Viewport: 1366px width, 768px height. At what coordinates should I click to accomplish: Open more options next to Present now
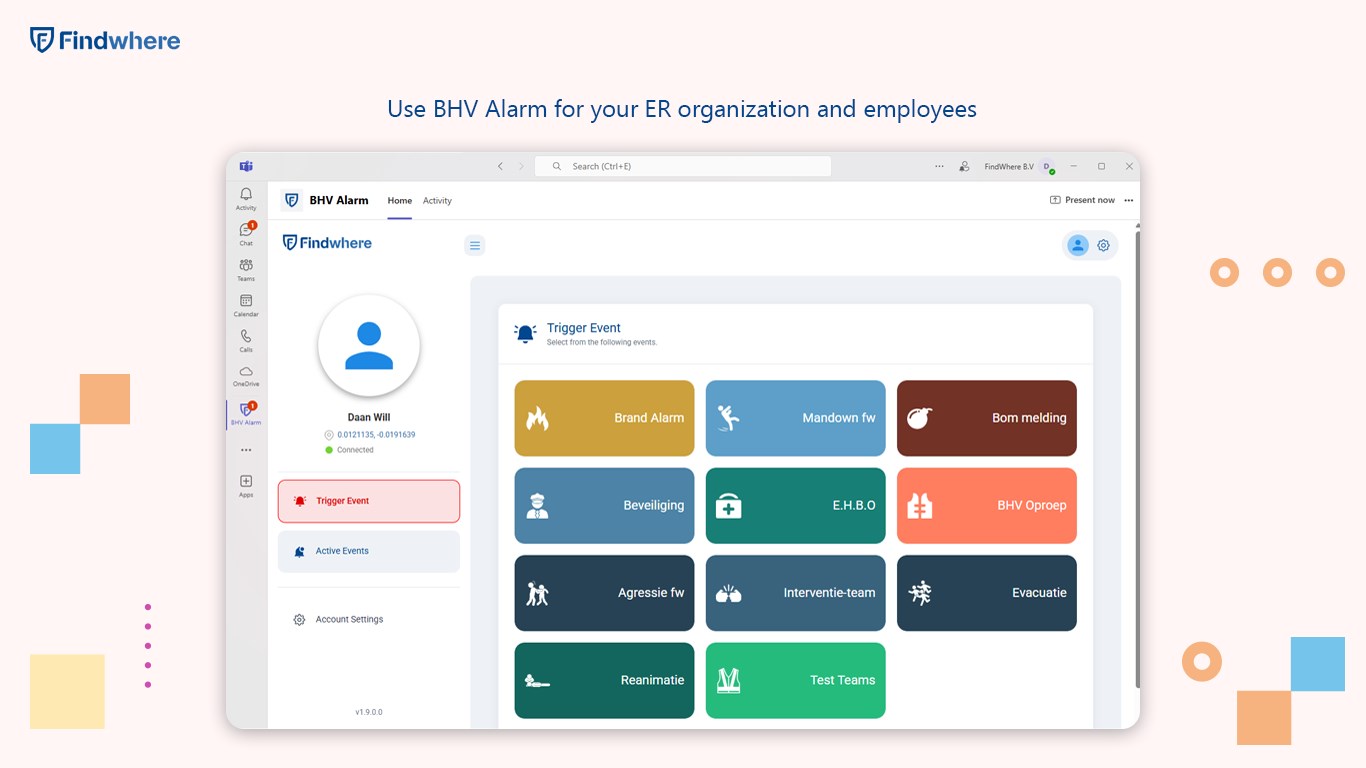click(1129, 200)
